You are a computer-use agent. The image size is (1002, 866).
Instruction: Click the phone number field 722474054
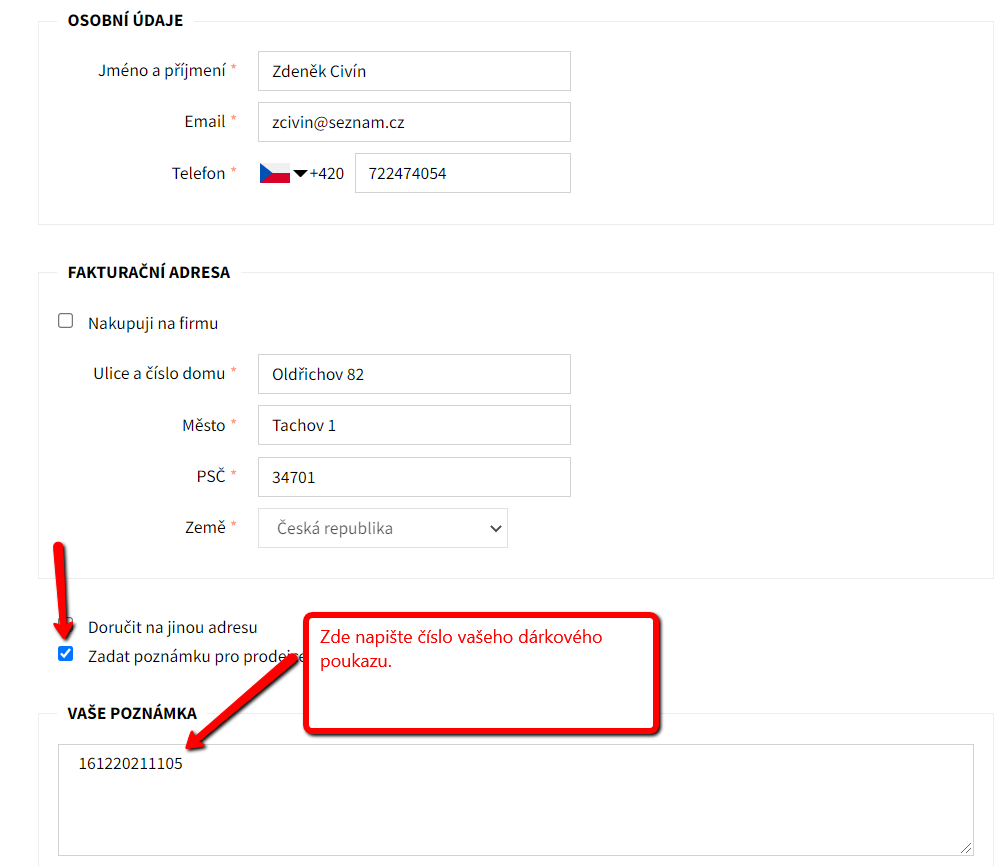tap(462, 173)
